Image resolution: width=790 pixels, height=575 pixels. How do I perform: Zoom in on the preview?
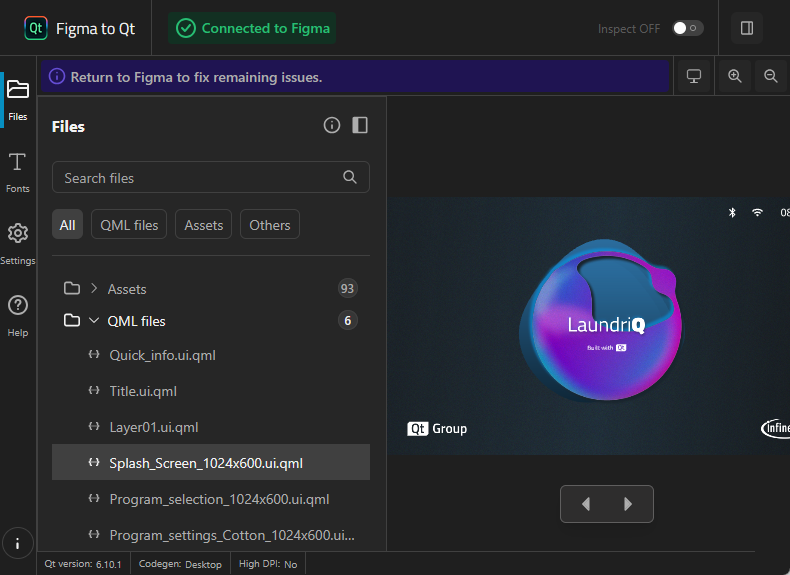(x=735, y=77)
